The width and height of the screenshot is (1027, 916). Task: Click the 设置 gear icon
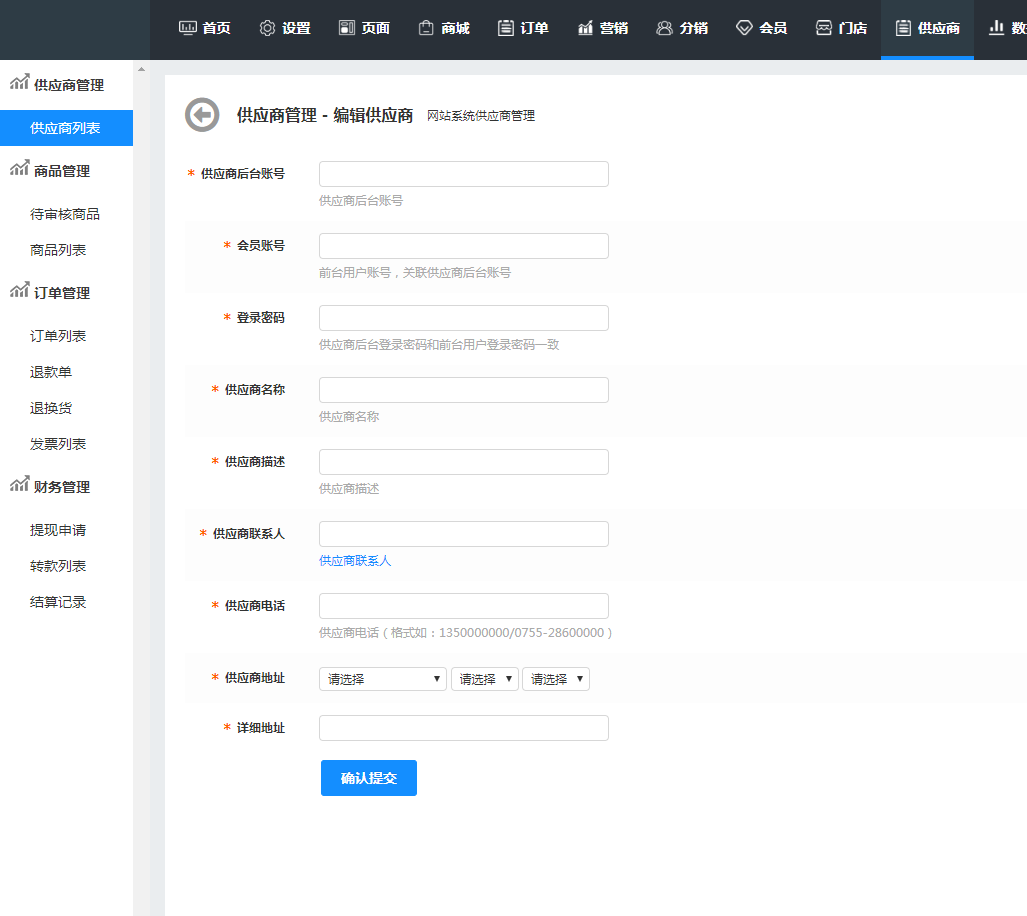tap(267, 28)
